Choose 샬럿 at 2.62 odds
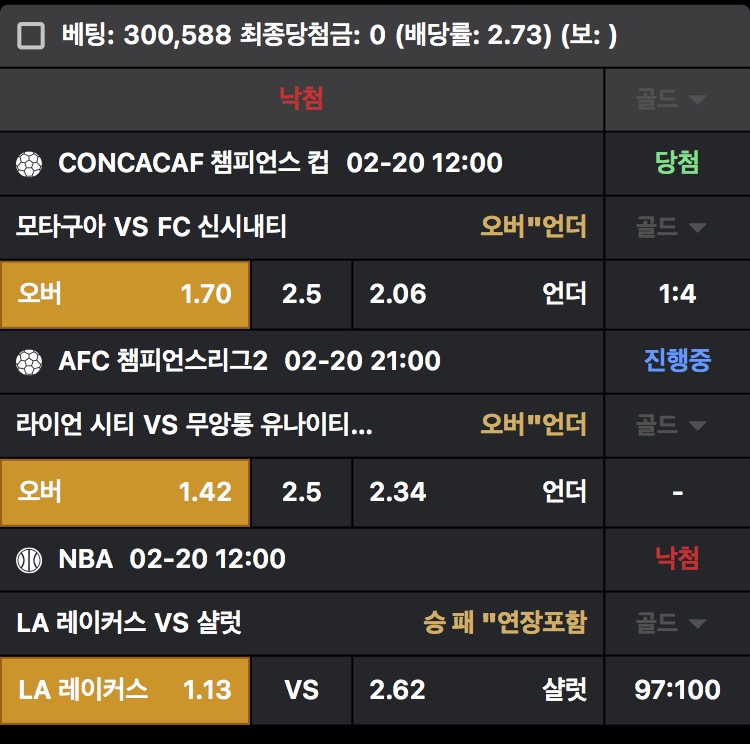This screenshot has height=744, width=750. point(478,690)
